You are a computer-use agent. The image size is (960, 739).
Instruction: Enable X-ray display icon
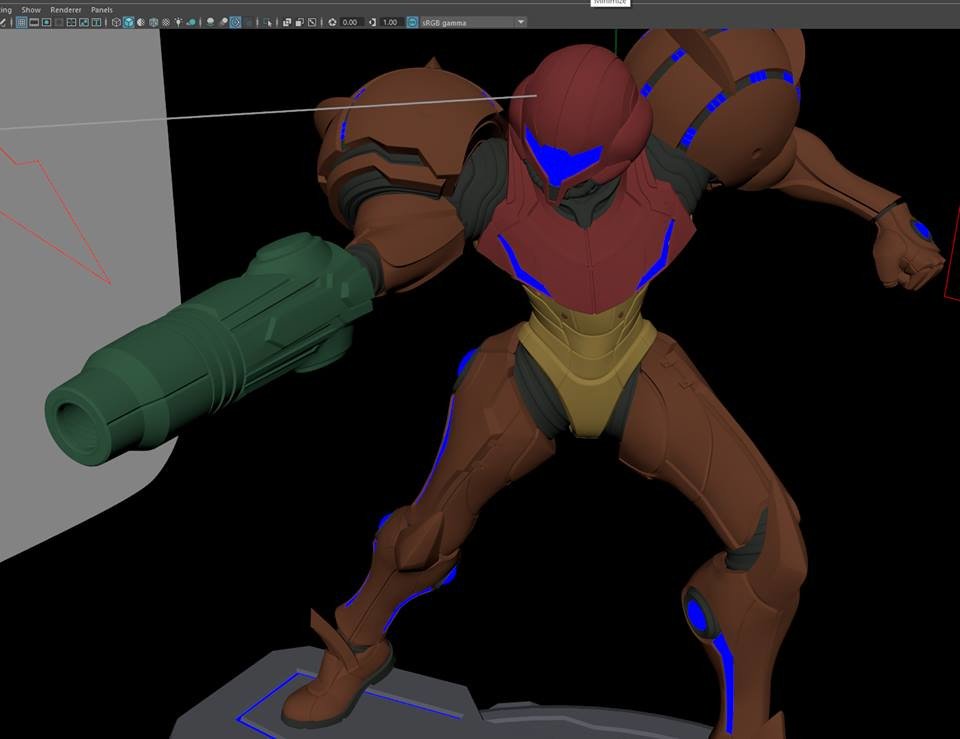[287, 22]
